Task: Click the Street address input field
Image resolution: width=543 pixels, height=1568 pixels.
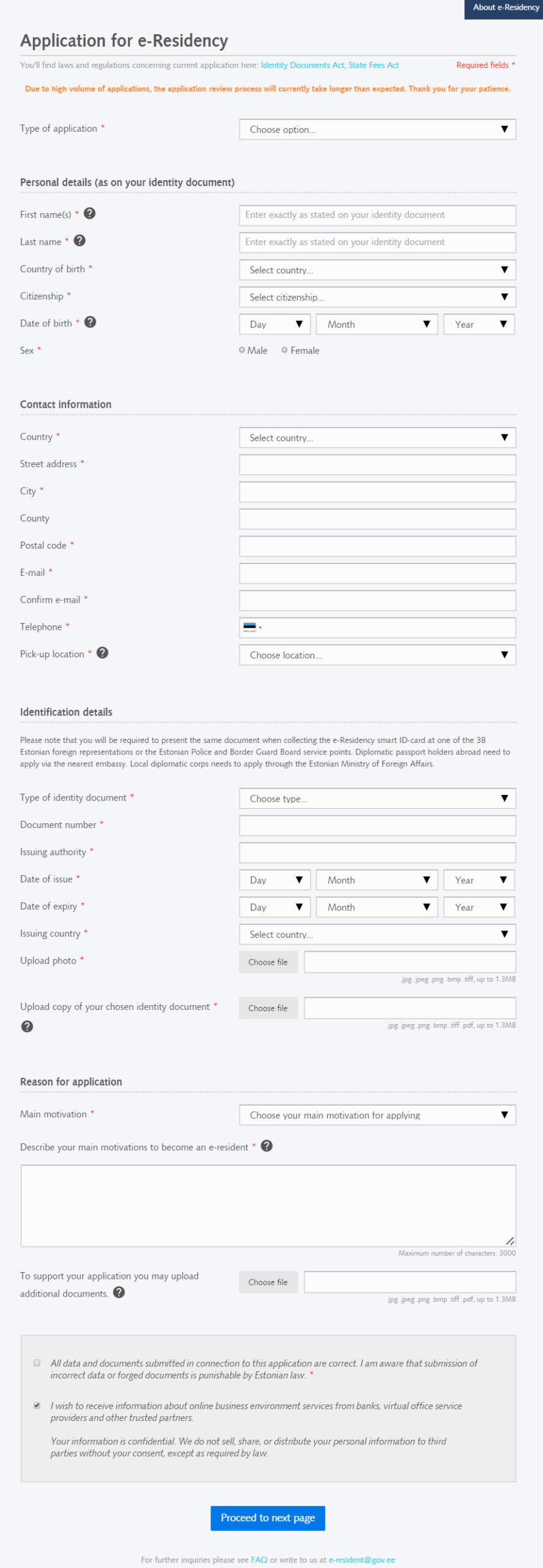Action: 377,464
